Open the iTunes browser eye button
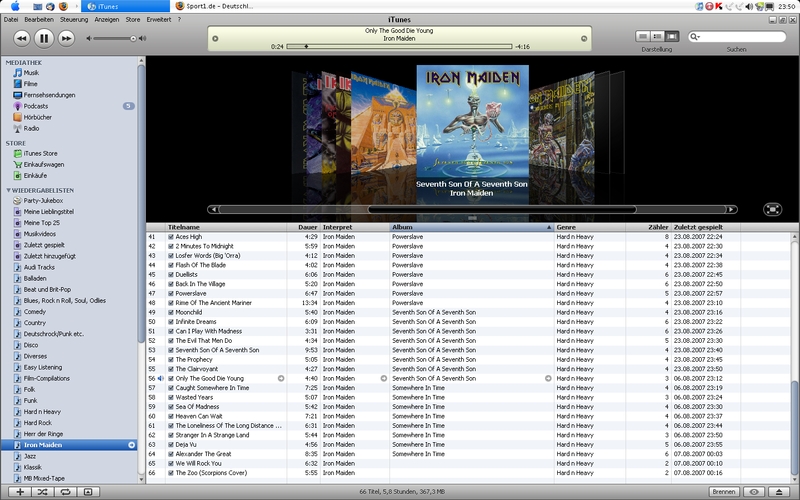This screenshot has width=800, height=500. [x=754, y=492]
